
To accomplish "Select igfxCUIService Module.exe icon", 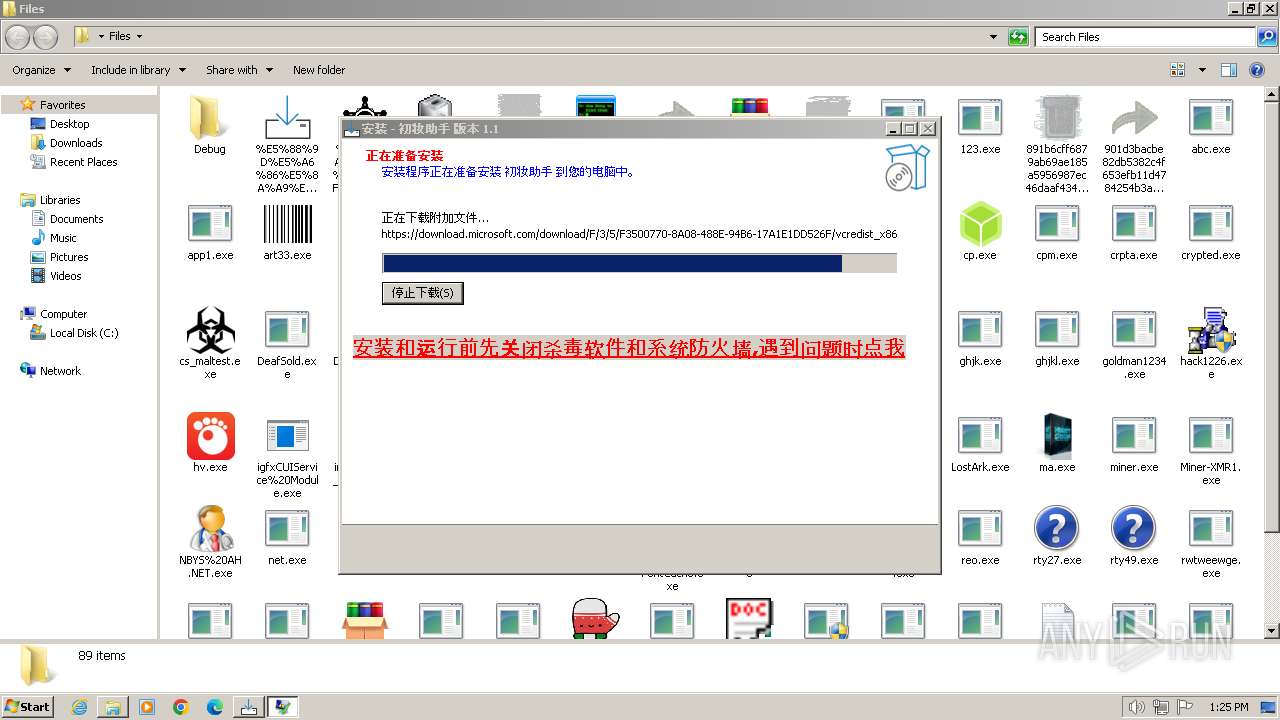I will pyautogui.click(x=287, y=436).
